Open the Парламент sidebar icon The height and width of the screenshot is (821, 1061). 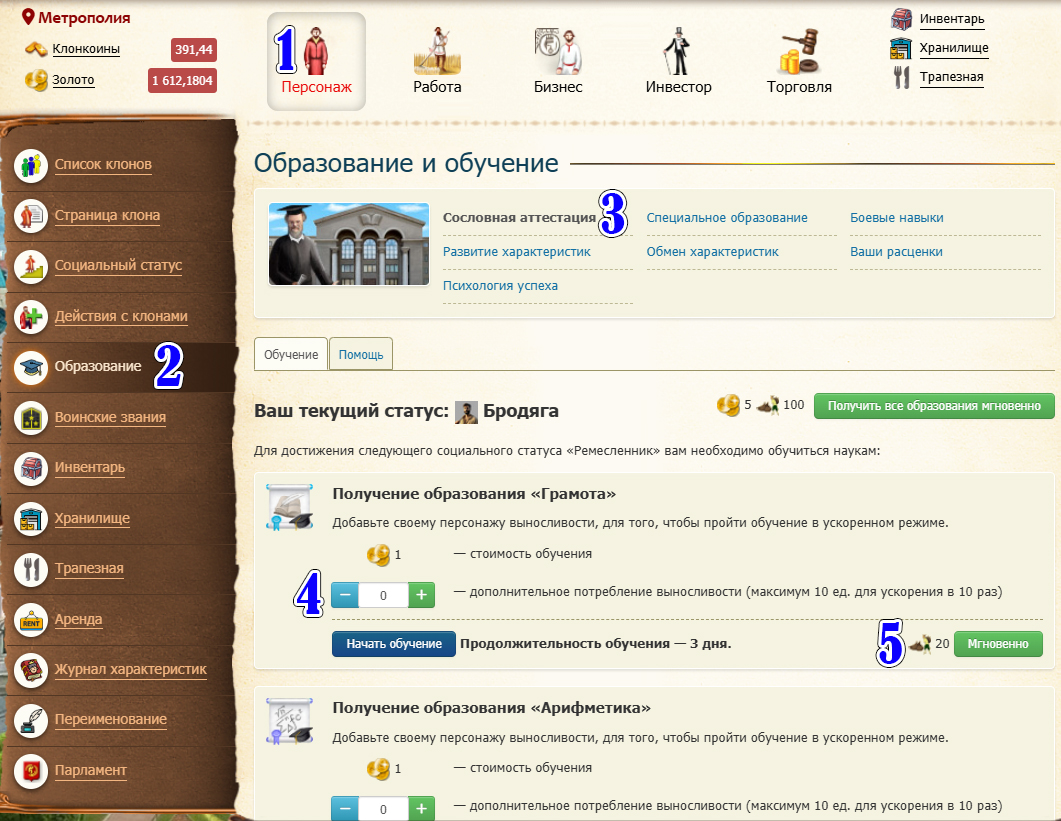31,771
